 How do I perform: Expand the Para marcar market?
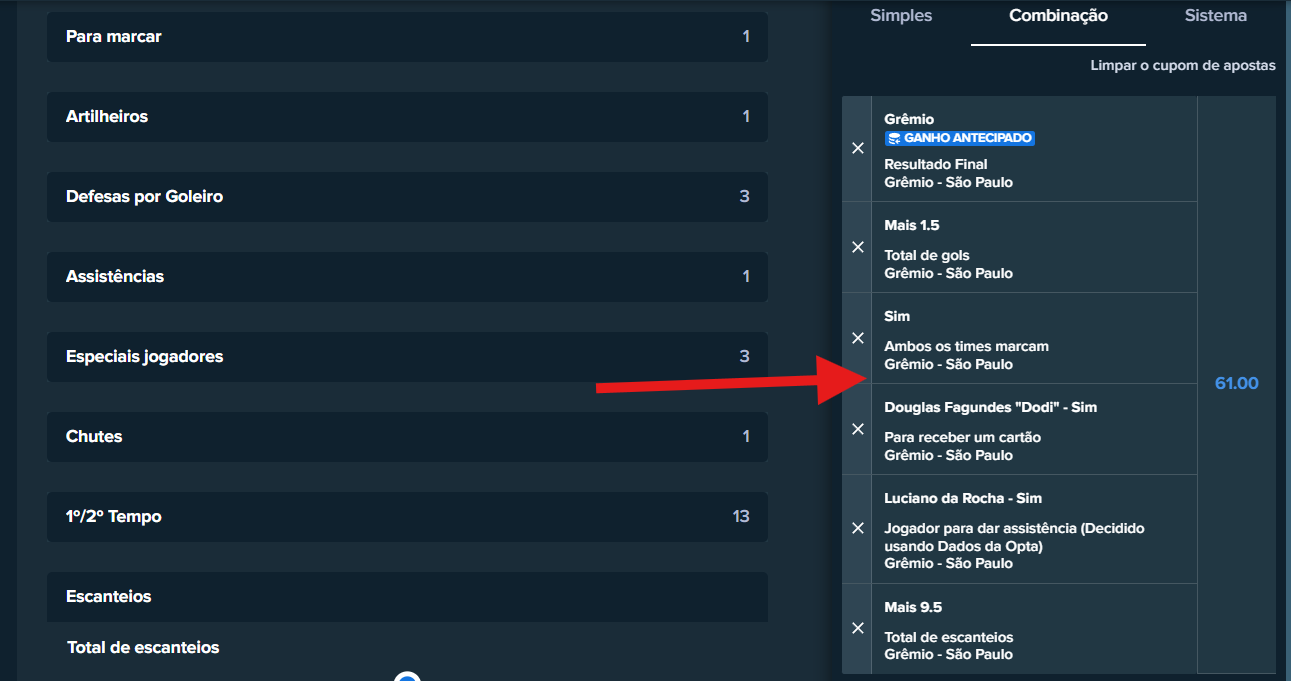click(407, 37)
